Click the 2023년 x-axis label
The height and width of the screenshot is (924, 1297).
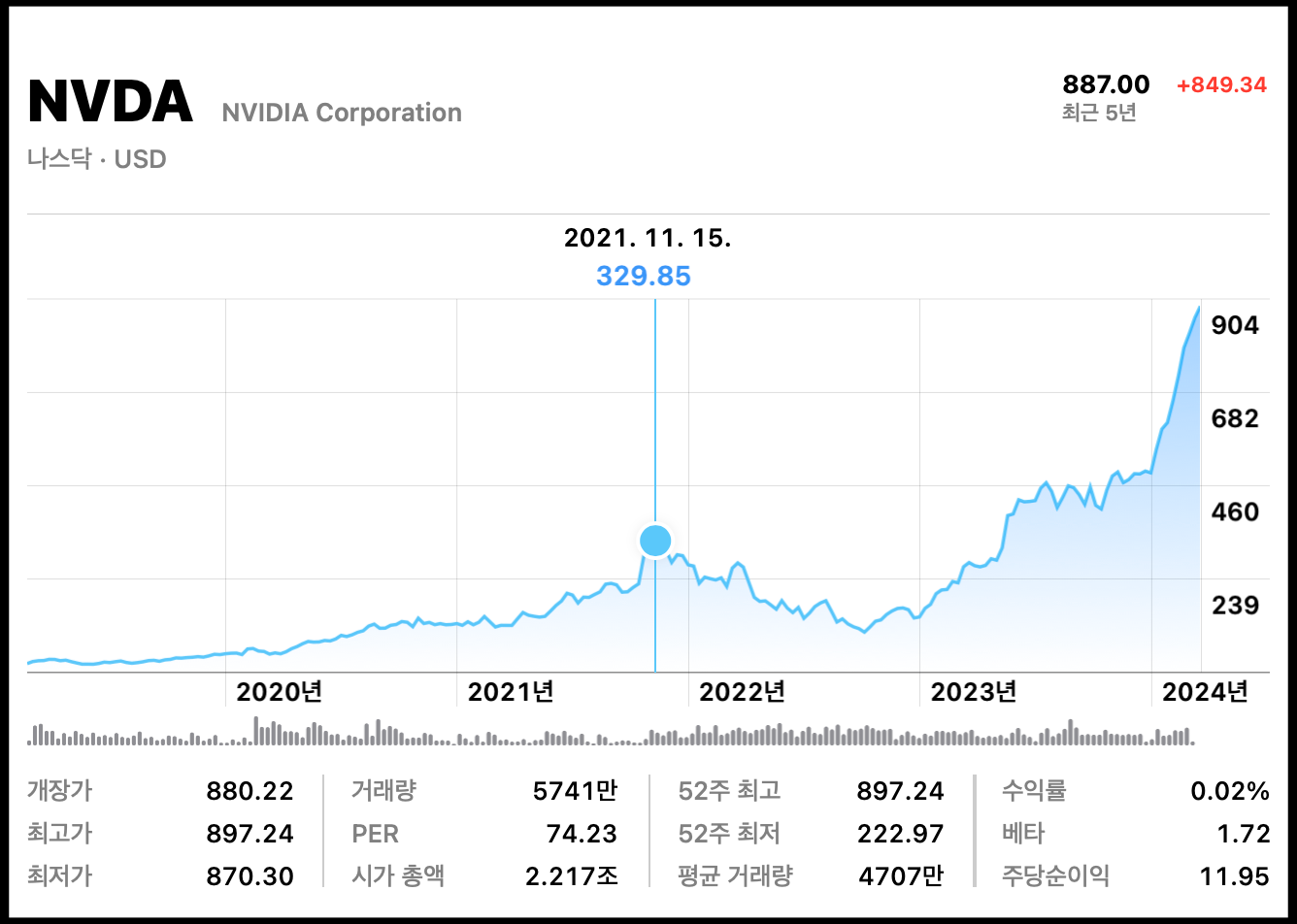coord(974,692)
